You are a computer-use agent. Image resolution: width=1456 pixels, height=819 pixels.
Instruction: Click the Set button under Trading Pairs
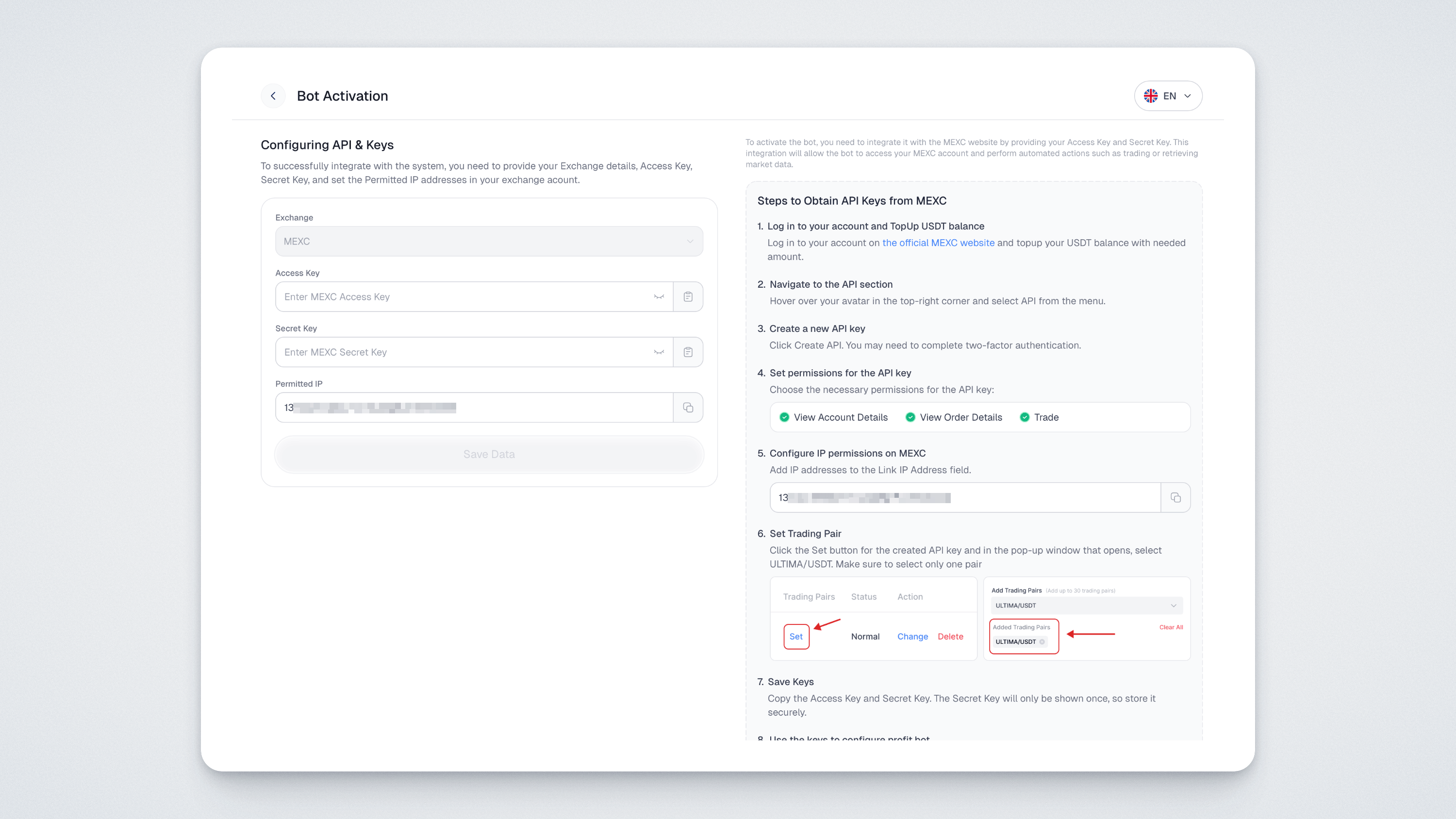796,637
